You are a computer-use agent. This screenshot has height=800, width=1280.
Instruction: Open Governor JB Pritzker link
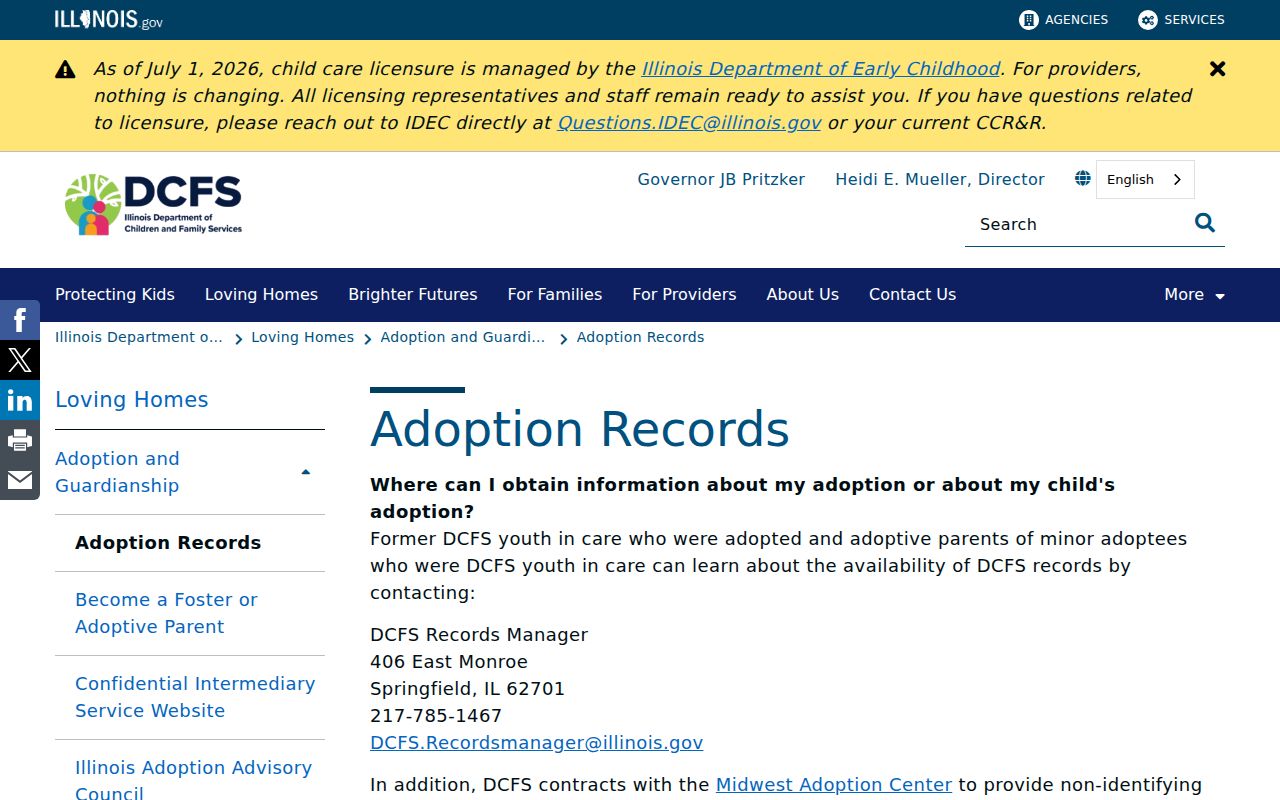[x=721, y=180]
